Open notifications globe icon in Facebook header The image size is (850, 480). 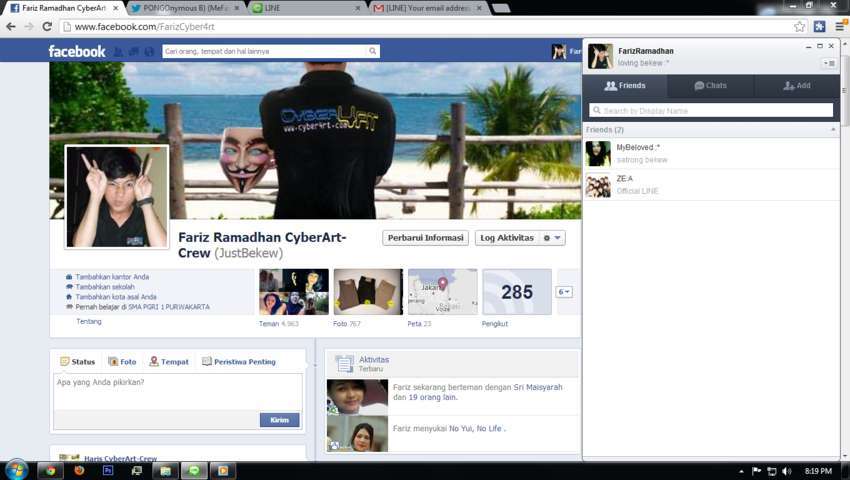pos(149,52)
